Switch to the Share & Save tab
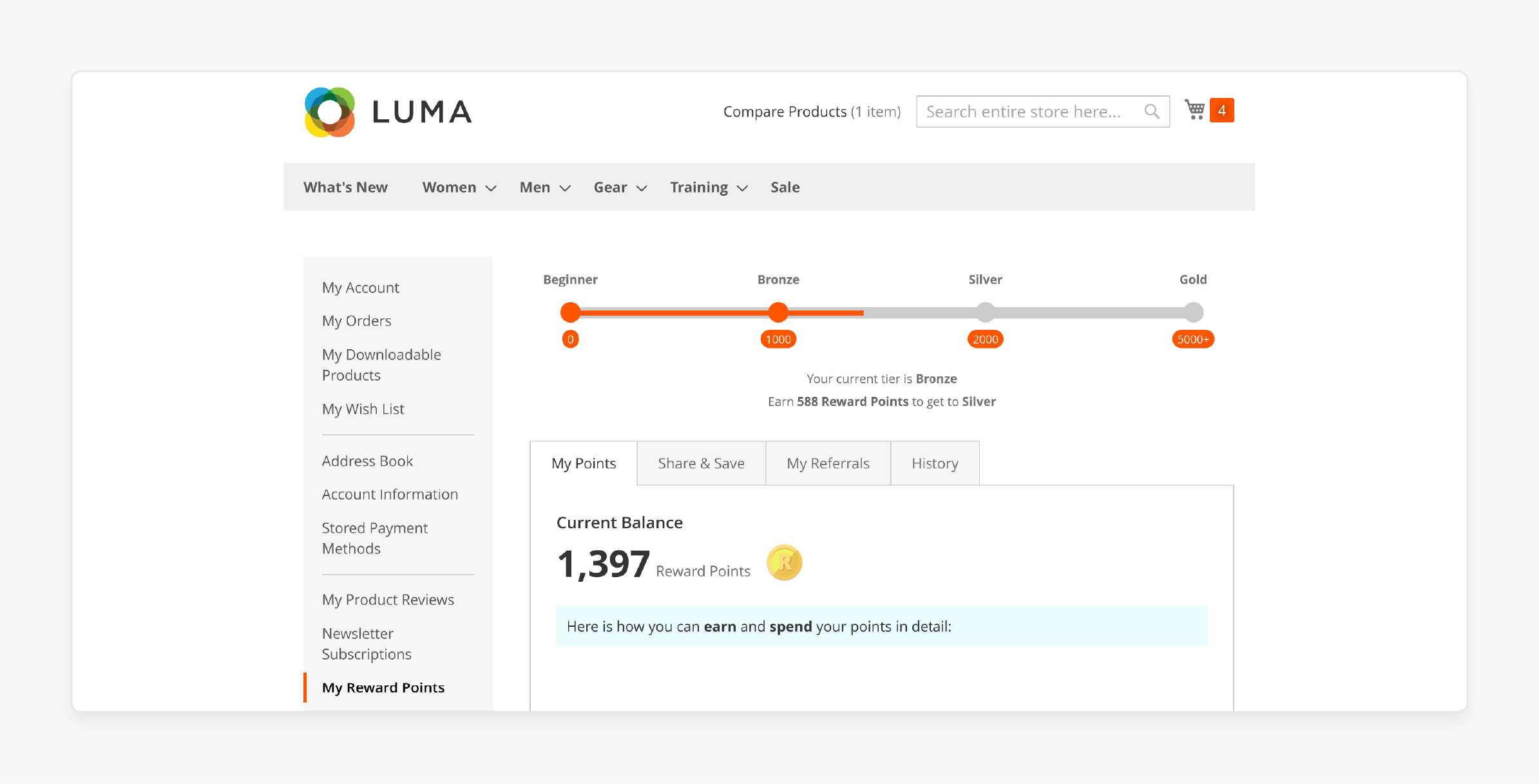This screenshot has width=1539, height=784. coord(700,463)
